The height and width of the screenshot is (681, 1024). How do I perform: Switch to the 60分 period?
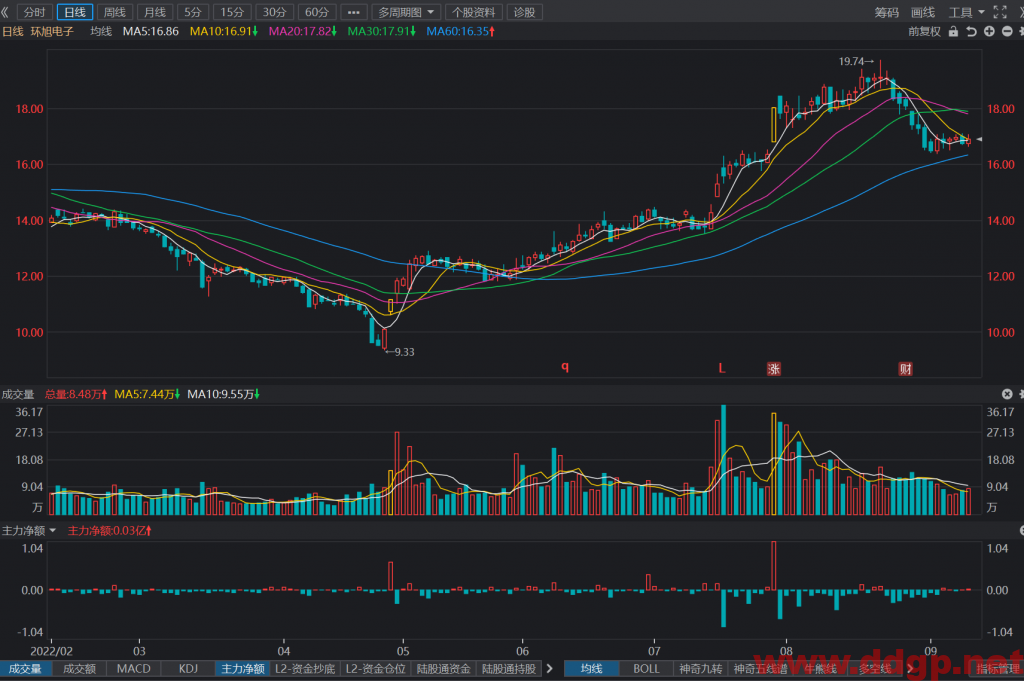317,12
